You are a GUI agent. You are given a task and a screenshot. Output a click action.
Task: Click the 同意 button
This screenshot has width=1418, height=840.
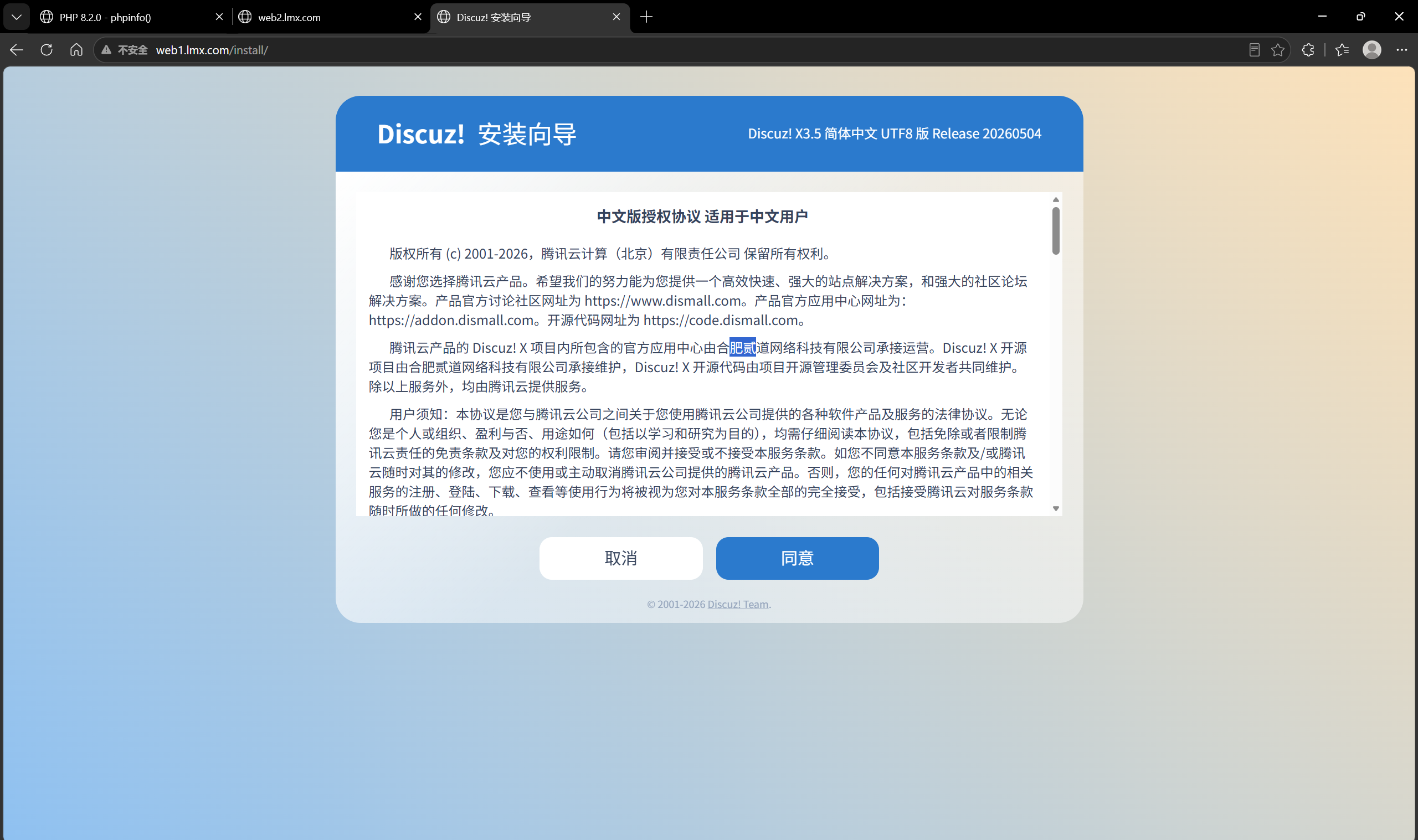(797, 558)
